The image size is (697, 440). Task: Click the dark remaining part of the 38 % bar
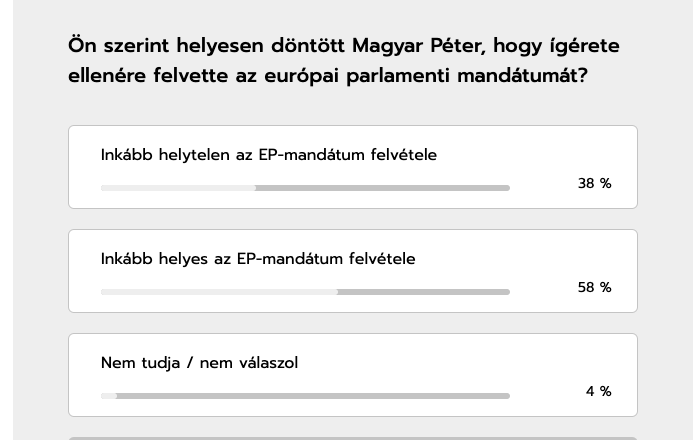pyautogui.click(x=383, y=188)
